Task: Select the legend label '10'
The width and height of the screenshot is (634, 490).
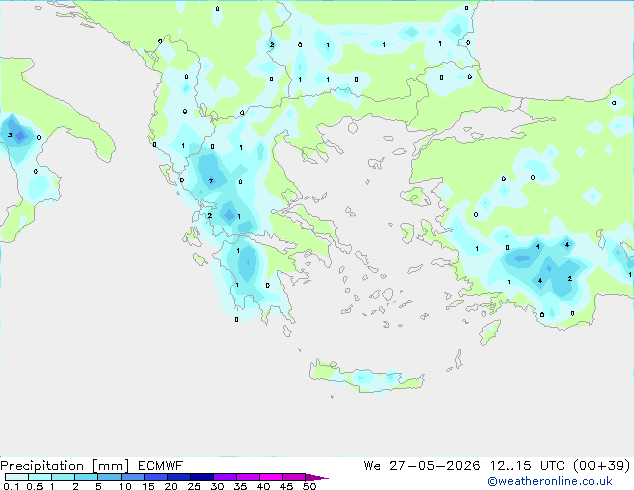Action: point(125,486)
